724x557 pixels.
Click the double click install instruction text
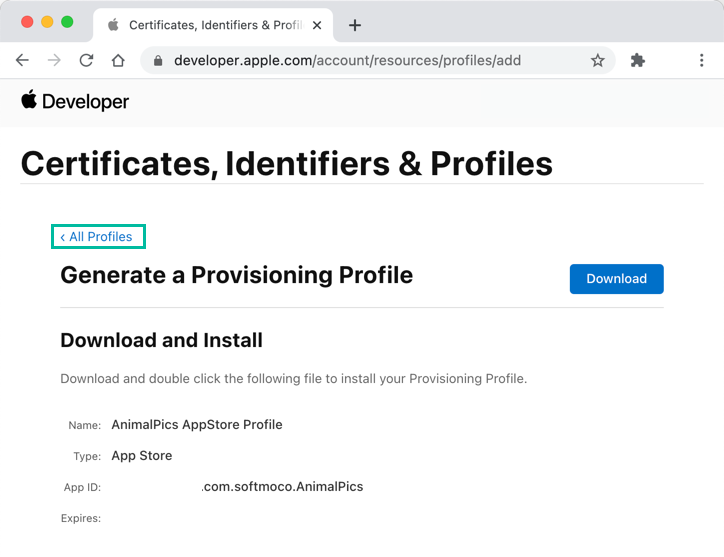point(294,379)
